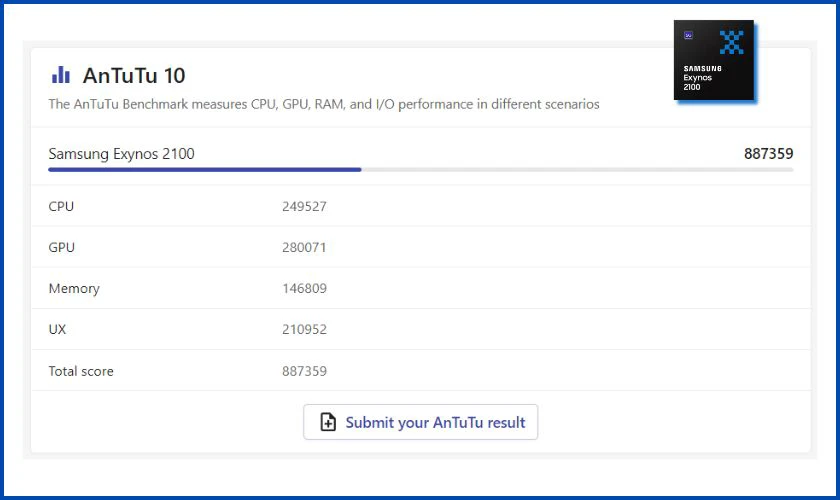Click the UX score 210952
This screenshot has width=840, height=500.
304,330
